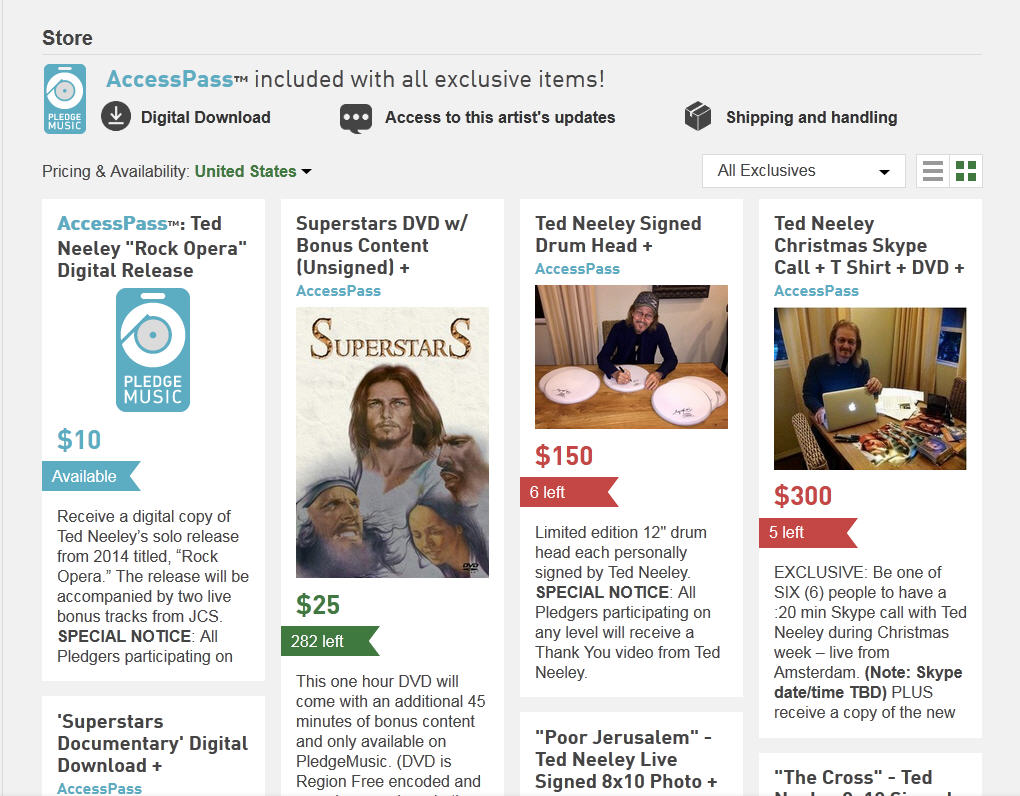Open Superstars DVD cover image

[392, 442]
